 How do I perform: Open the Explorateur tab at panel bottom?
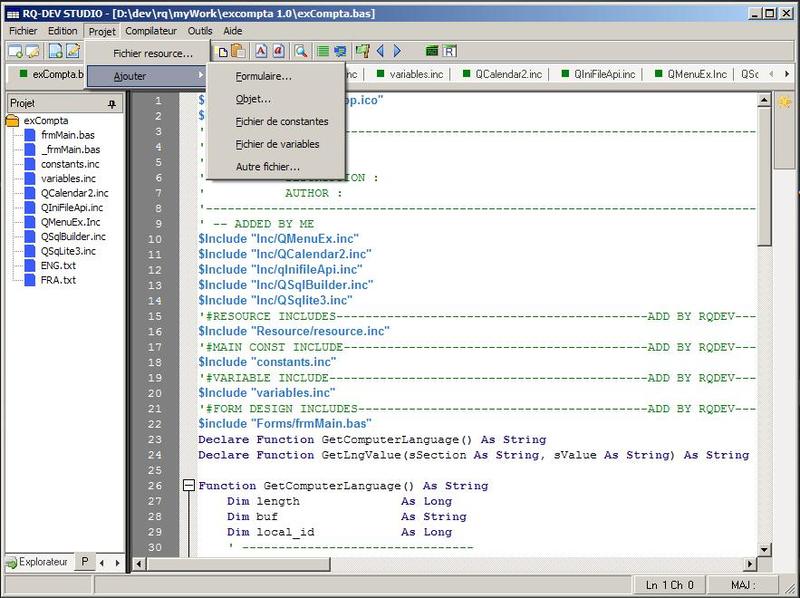tap(37, 562)
